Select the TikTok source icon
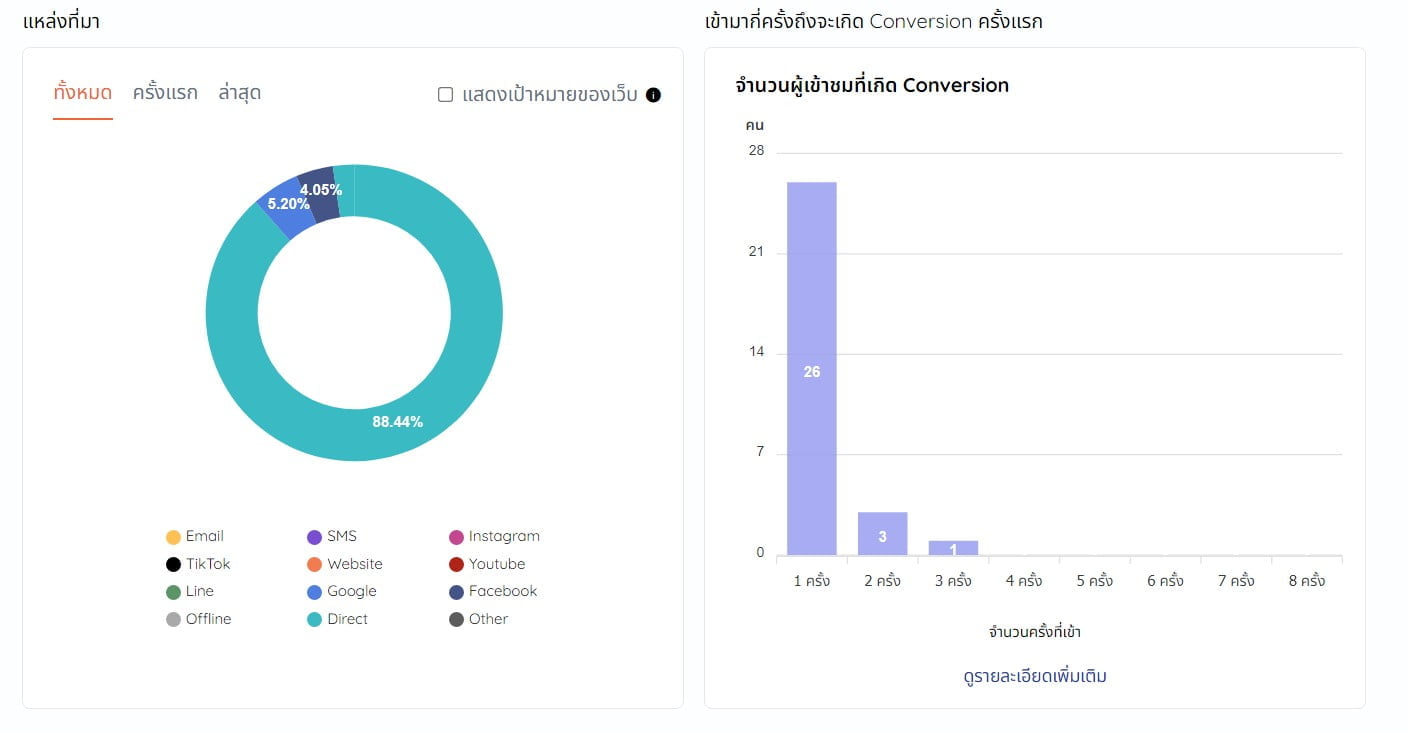 coord(172,563)
